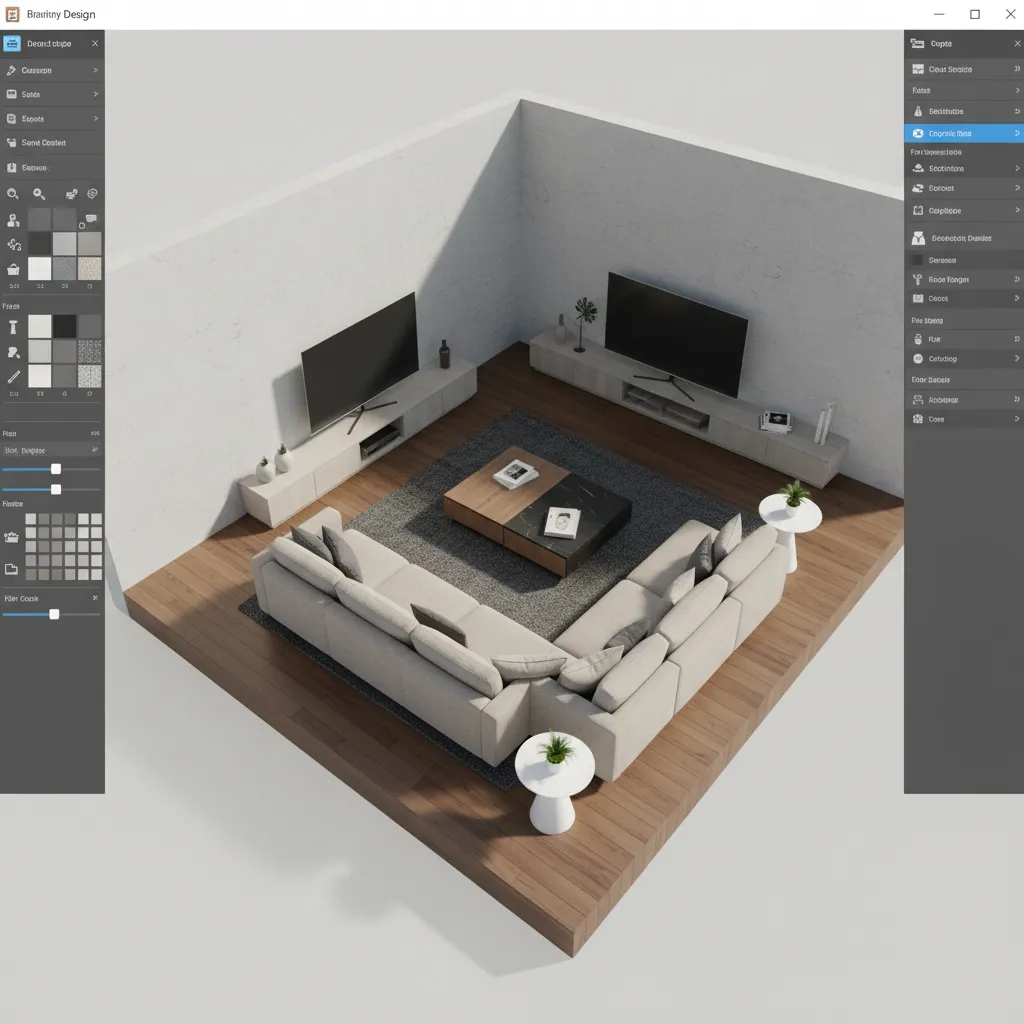Select the lamp tool in the Floor section
Screen dimensions: 1024x1024
point(15,325)
